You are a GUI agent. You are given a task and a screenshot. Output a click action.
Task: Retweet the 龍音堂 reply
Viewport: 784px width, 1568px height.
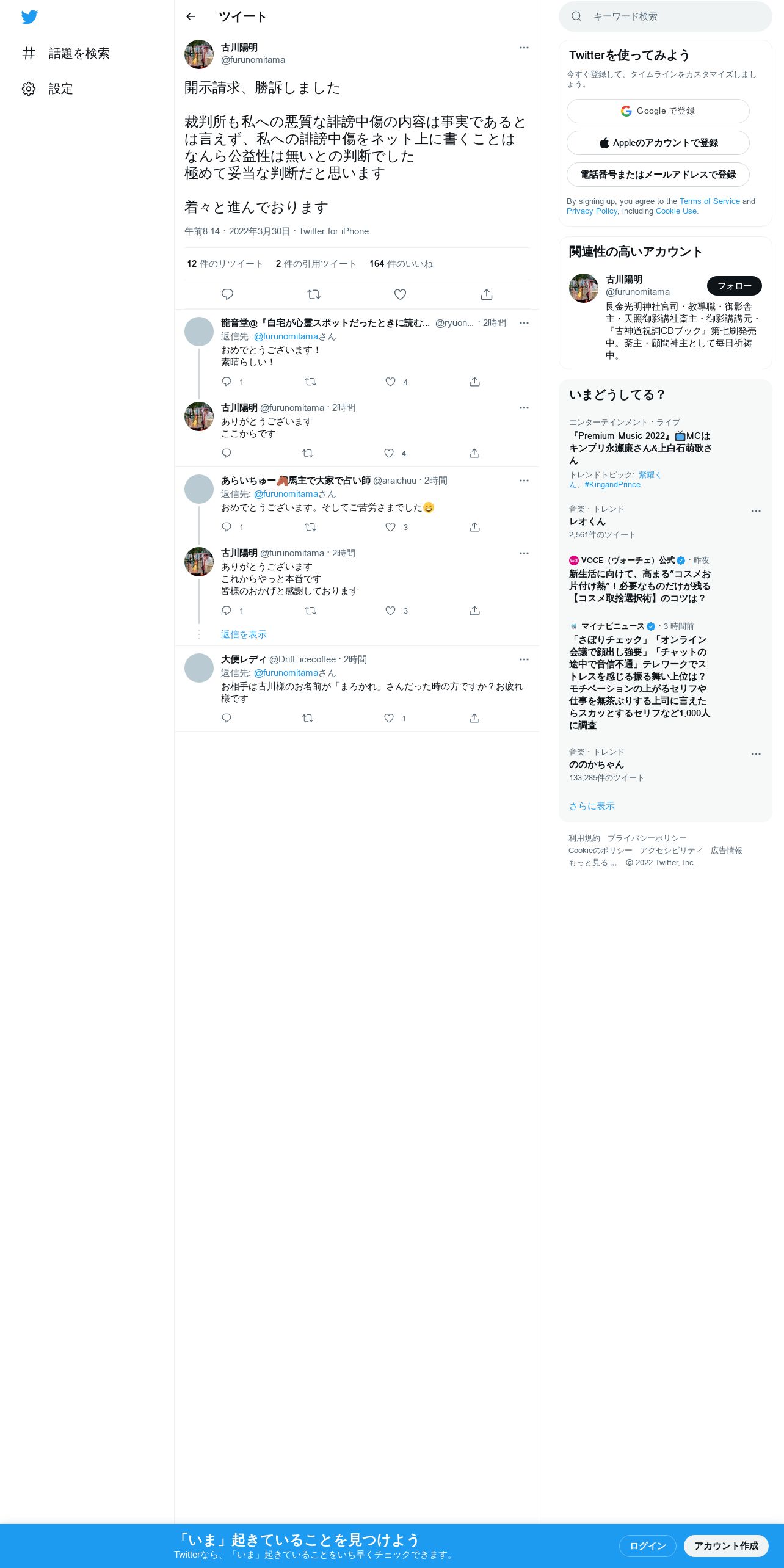[x=310, y=382]
